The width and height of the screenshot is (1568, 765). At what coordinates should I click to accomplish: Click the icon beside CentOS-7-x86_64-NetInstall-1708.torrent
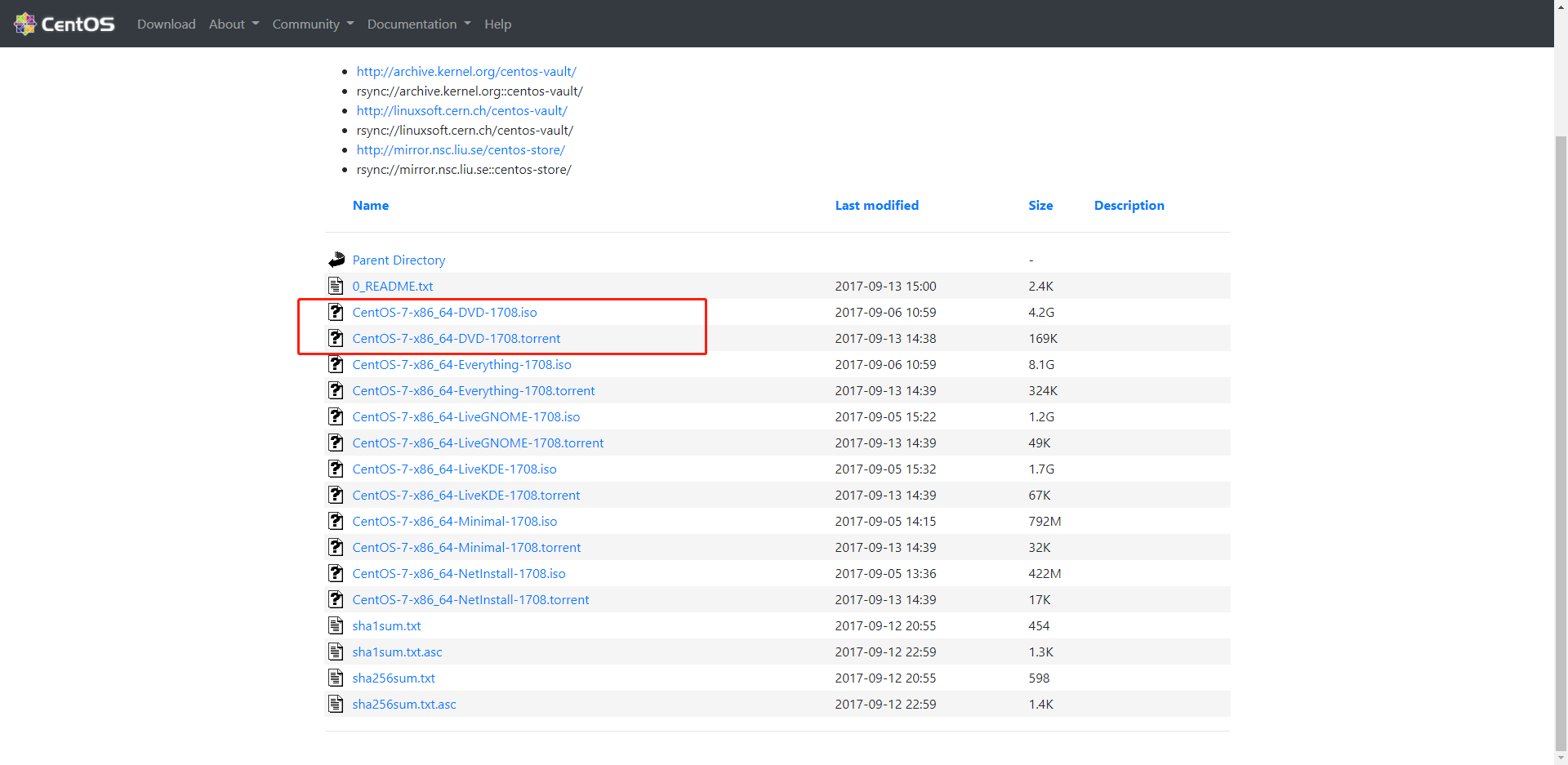(x=336, y=599)
